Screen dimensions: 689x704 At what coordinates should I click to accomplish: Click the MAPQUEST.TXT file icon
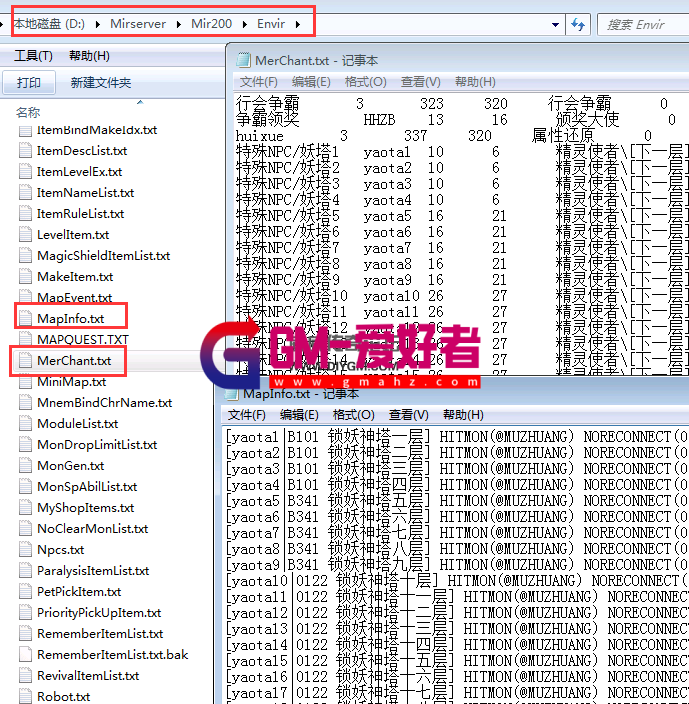[x=26, y=340]
